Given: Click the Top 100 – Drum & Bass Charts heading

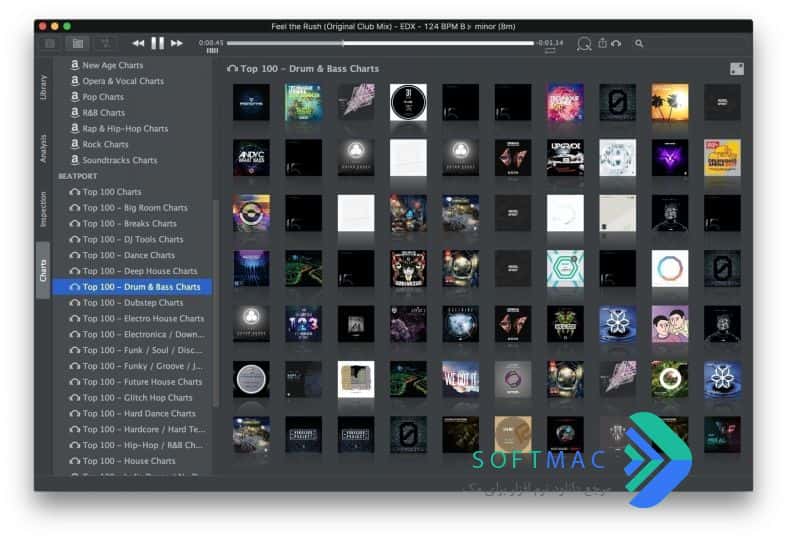Looking at the screenshot, I should click(x=309, y=69).
